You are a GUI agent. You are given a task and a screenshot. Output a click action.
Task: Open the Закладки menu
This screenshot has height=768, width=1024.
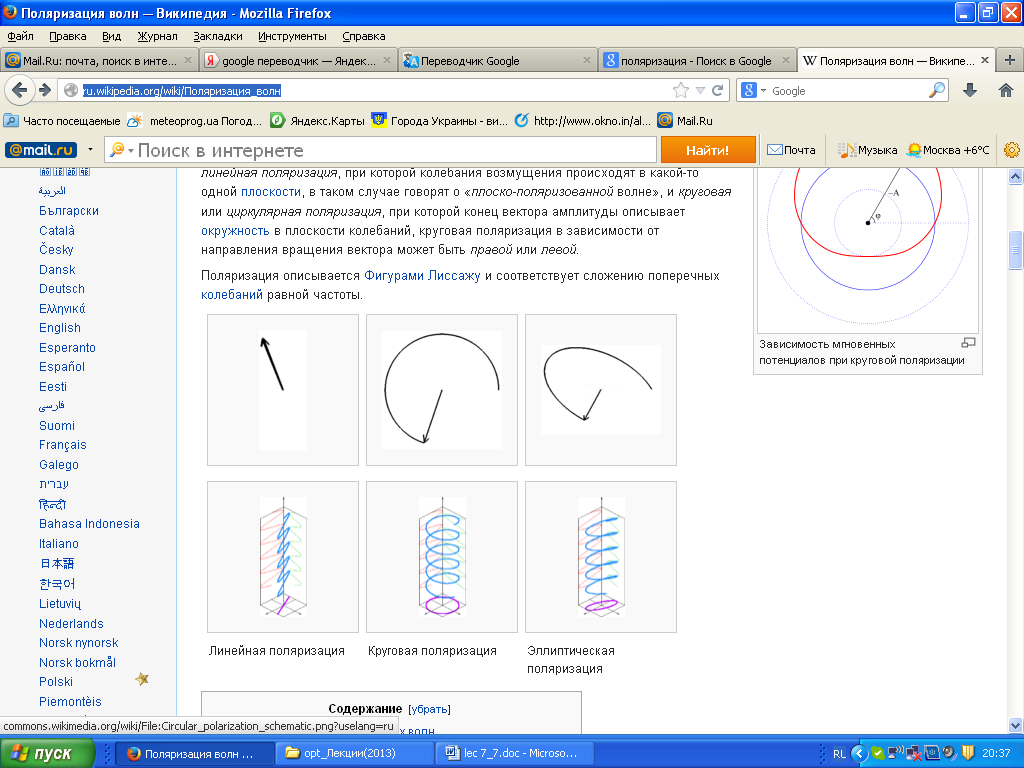[x=217, y=36]
